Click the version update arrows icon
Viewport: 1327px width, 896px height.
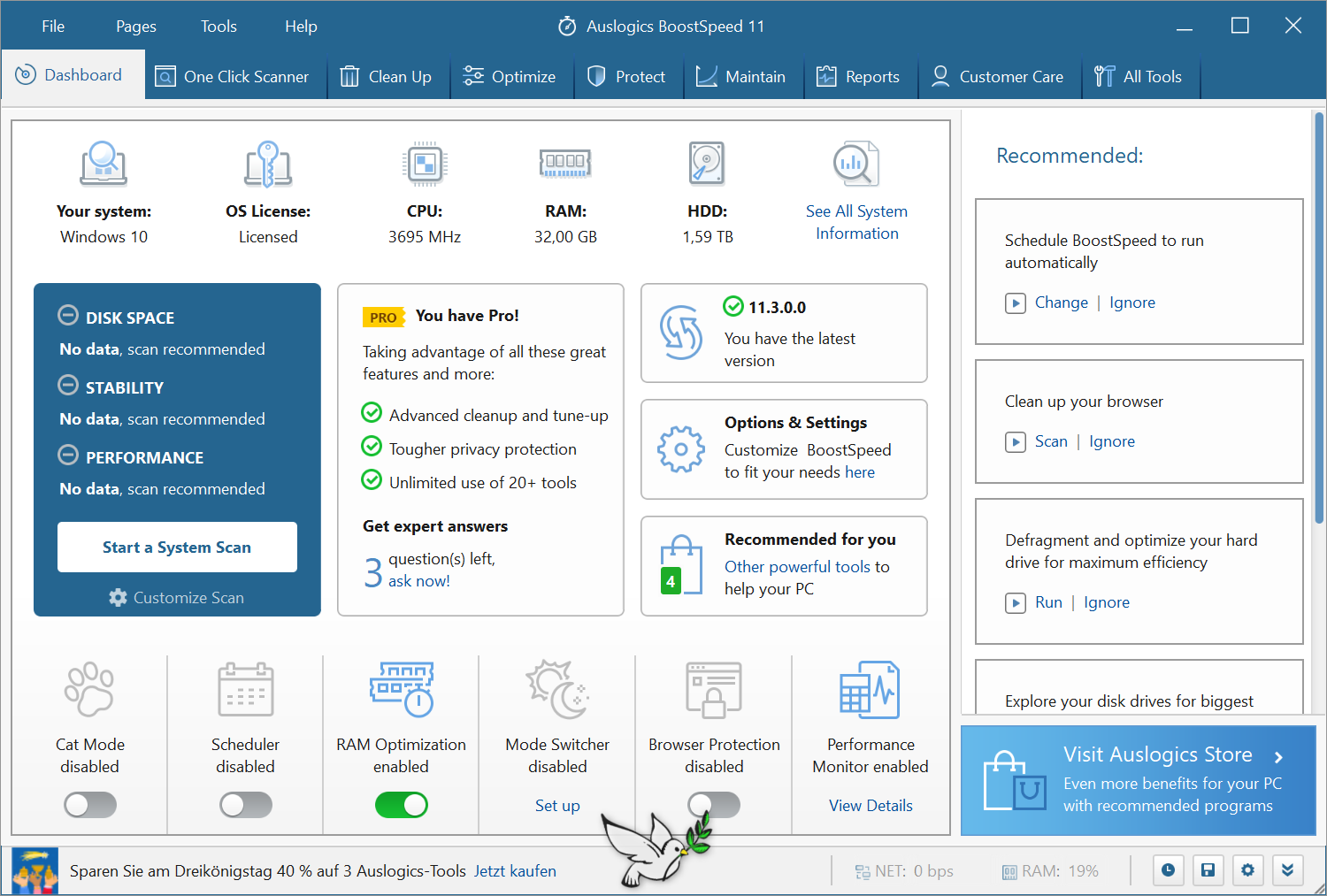(681, 333)
